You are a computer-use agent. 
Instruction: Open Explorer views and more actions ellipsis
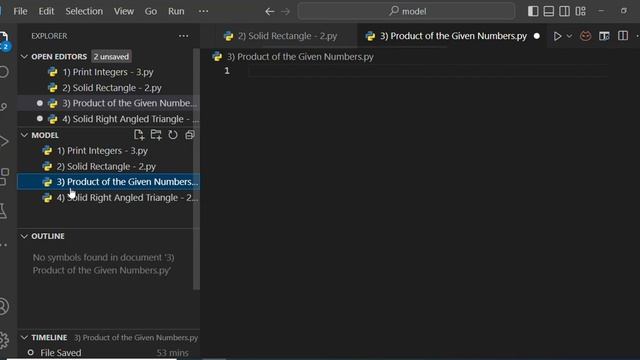click(183, 36)
